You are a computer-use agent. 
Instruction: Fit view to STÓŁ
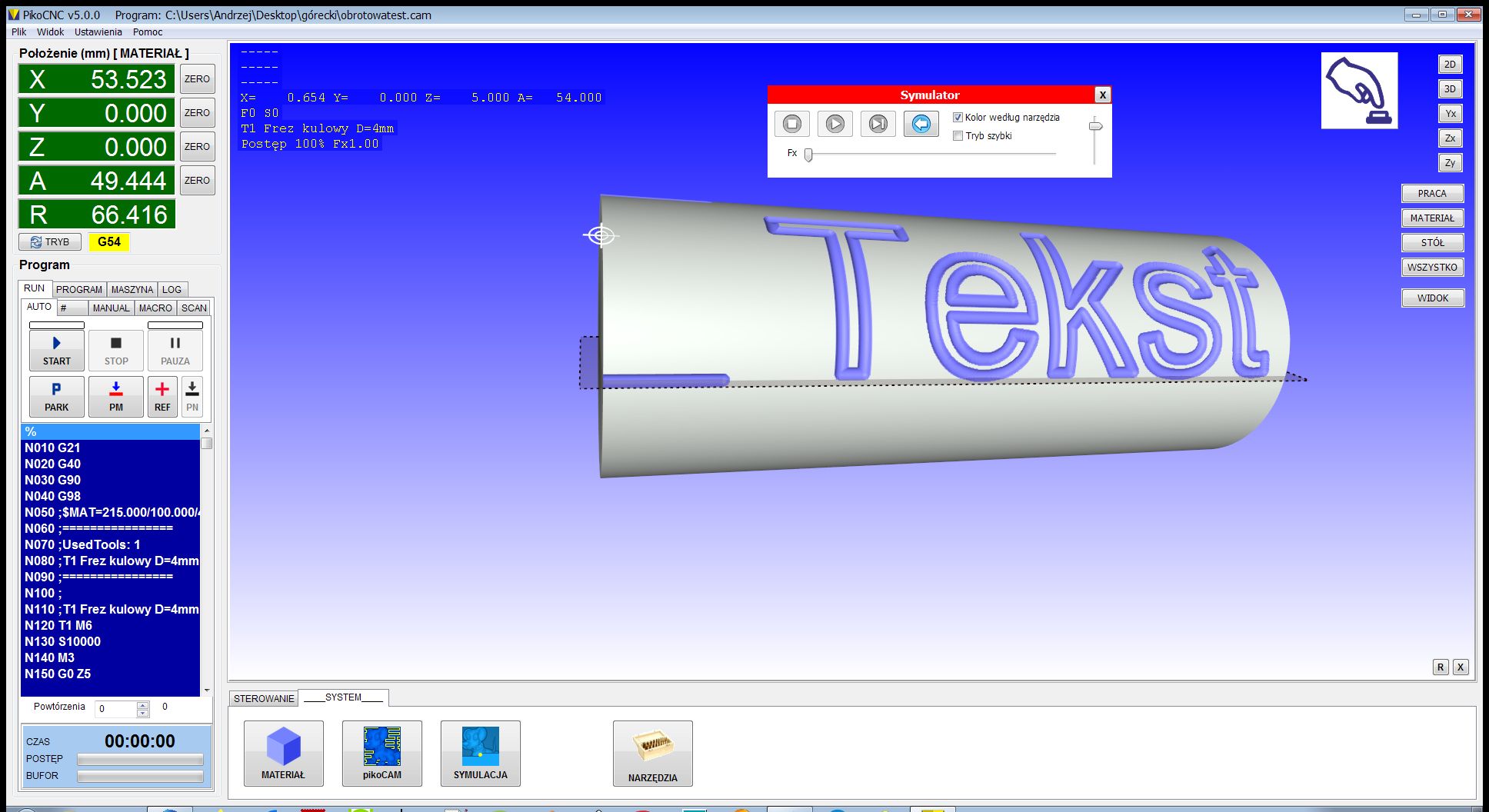pyautogui.click(x=1432, y=243)
